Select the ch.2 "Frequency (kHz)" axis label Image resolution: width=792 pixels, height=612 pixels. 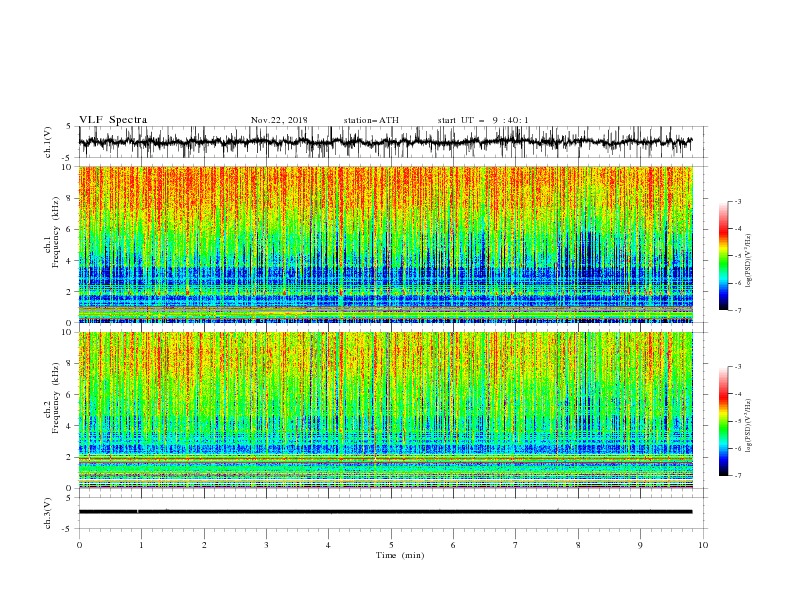(x=56, y=398)
